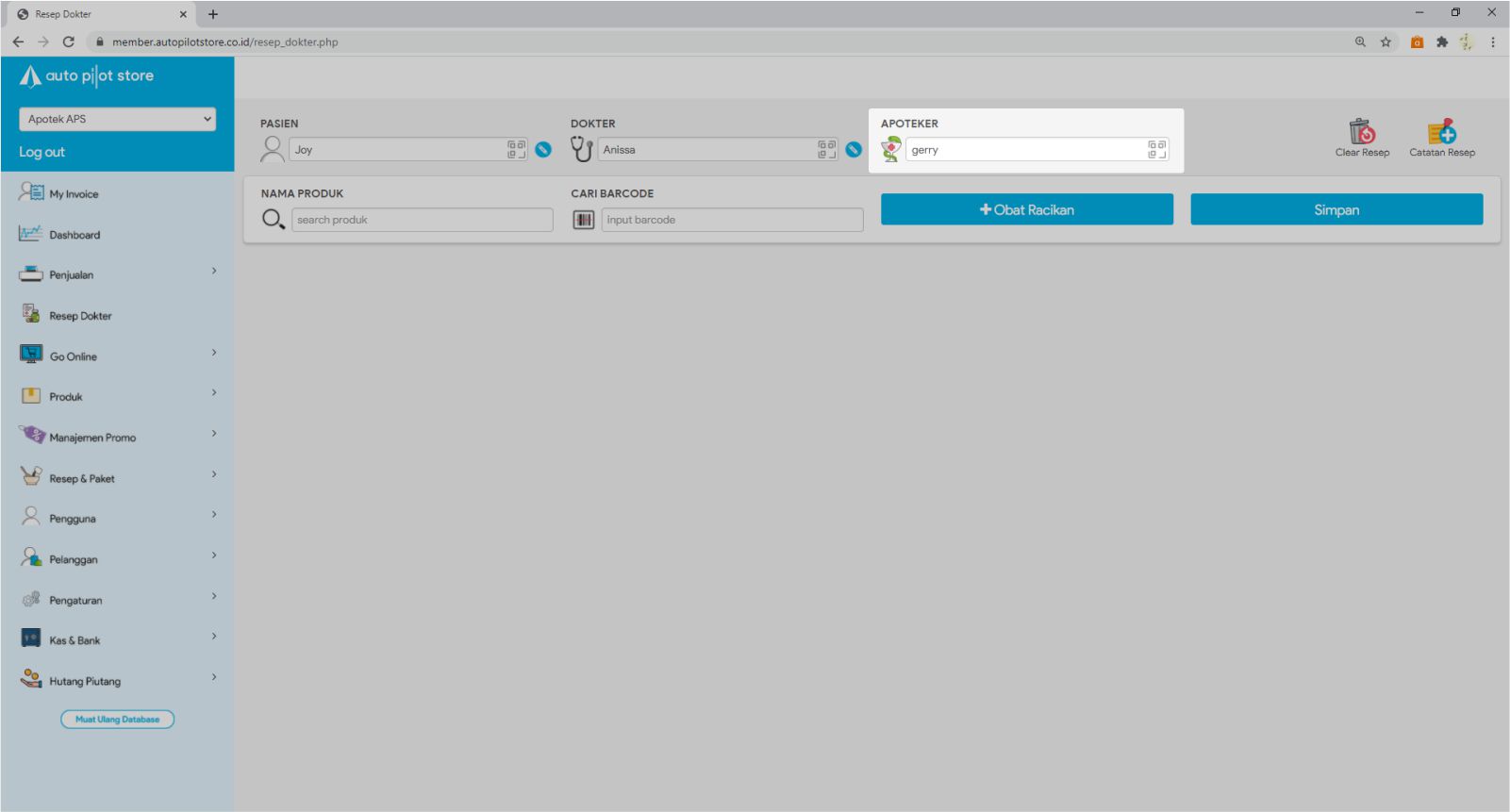Click the search produk input field
Viewport: 1510px width, 812px height.
pos(422,220)
